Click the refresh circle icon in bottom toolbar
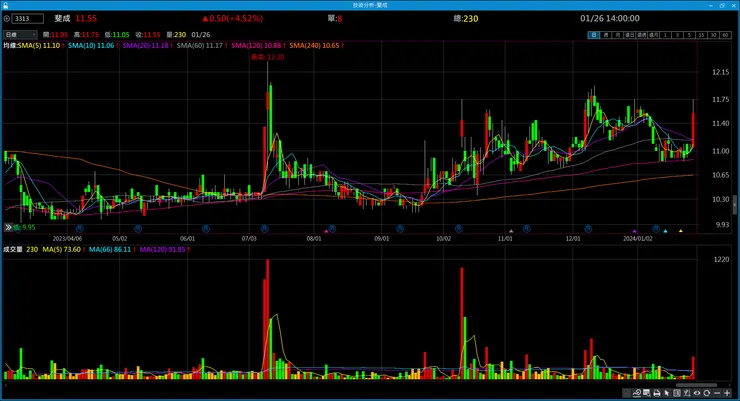Viewport: 740px width, 401px height. tap(706, 393)
